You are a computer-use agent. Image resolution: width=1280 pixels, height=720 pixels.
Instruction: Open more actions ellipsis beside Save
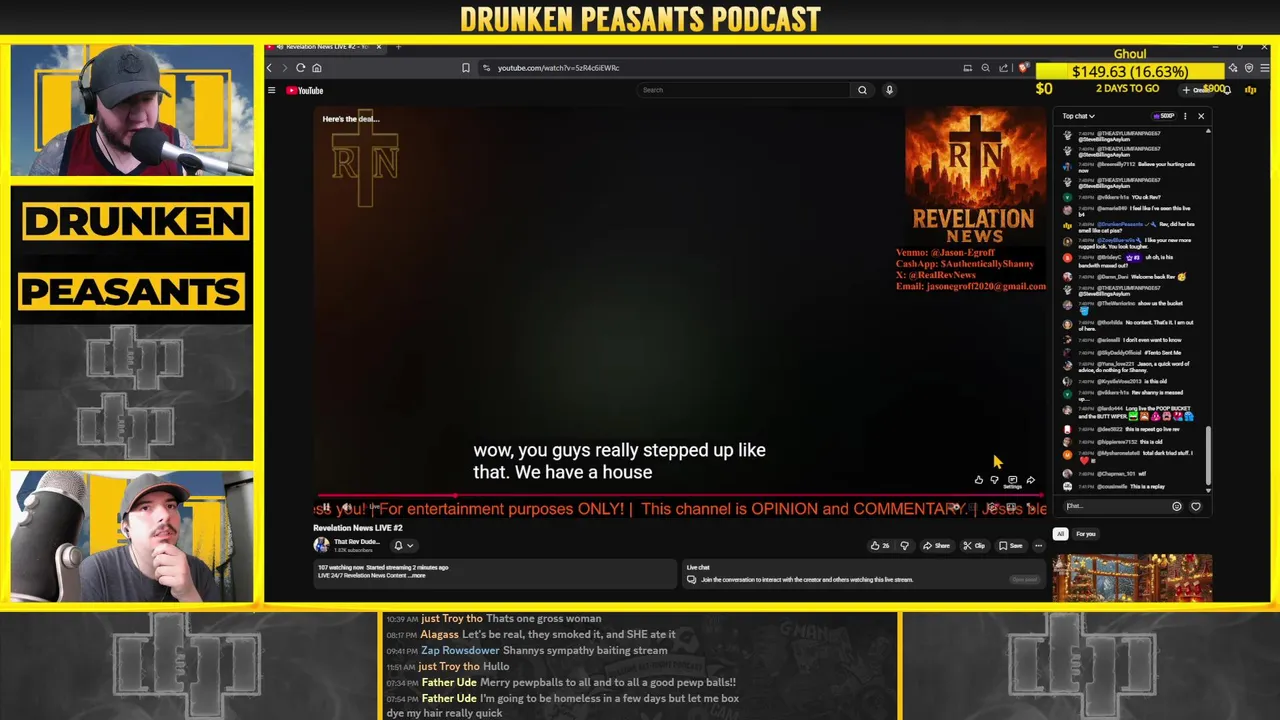coord(1038,546)
